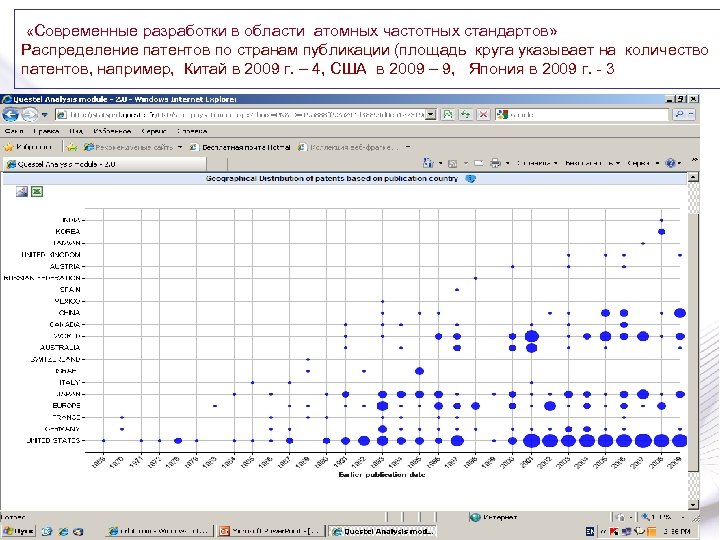Click inside the browser address bar
Image resolution: width=720 pixels, height=540 pixels.
click(245, 114)
